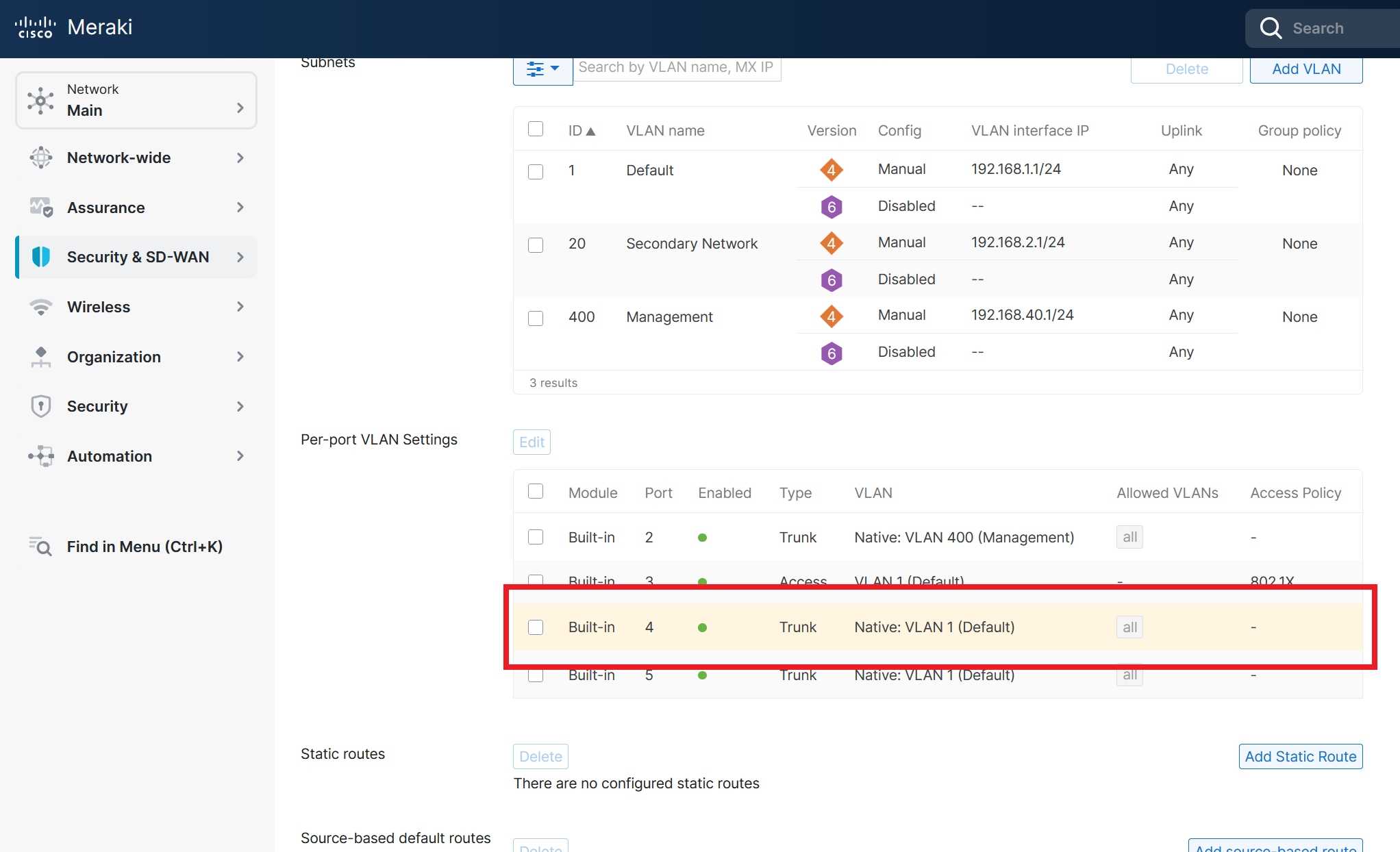Click the IPv4 badge for Management VLAN

tap(832, 316)
